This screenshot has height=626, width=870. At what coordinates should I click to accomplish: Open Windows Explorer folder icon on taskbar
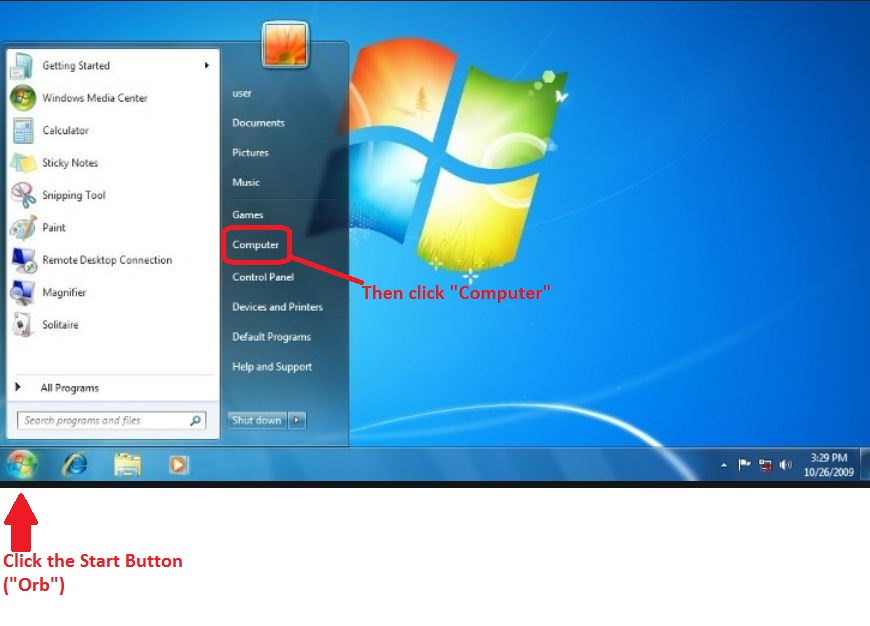click(x=128, y=465)
